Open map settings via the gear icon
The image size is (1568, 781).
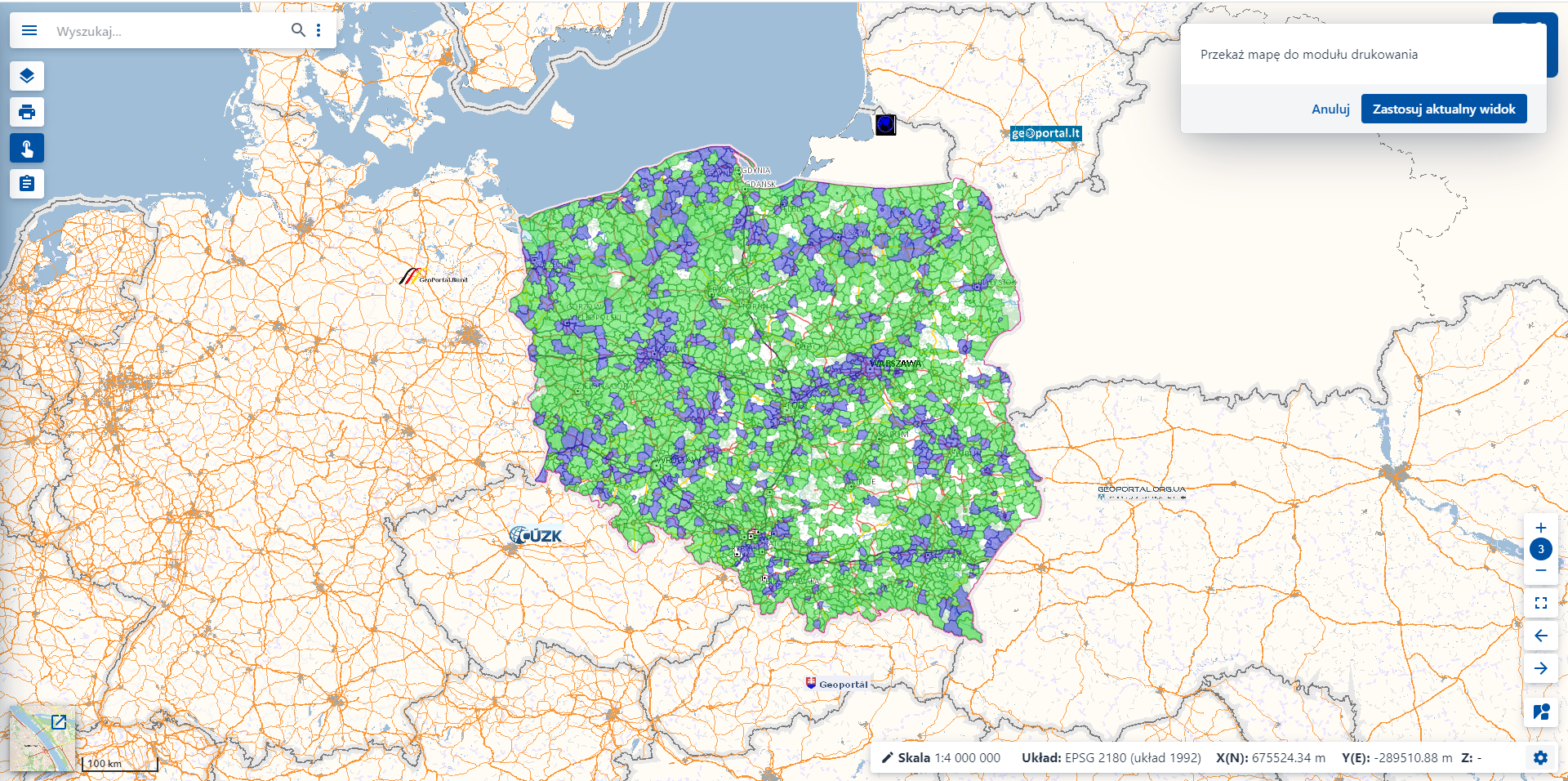coord(1541,757)
